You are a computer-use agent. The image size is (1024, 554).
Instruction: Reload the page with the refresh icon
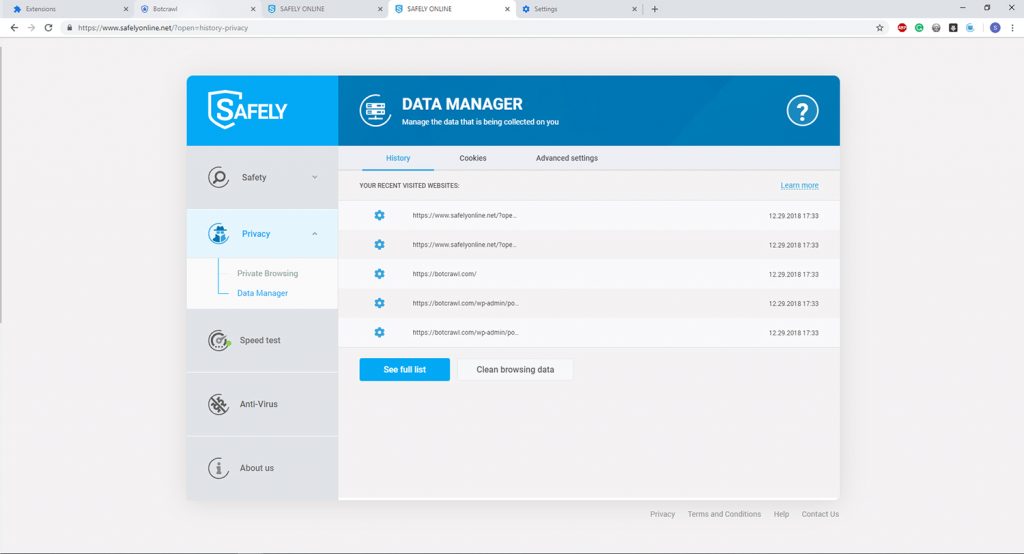tap(48, 27)
